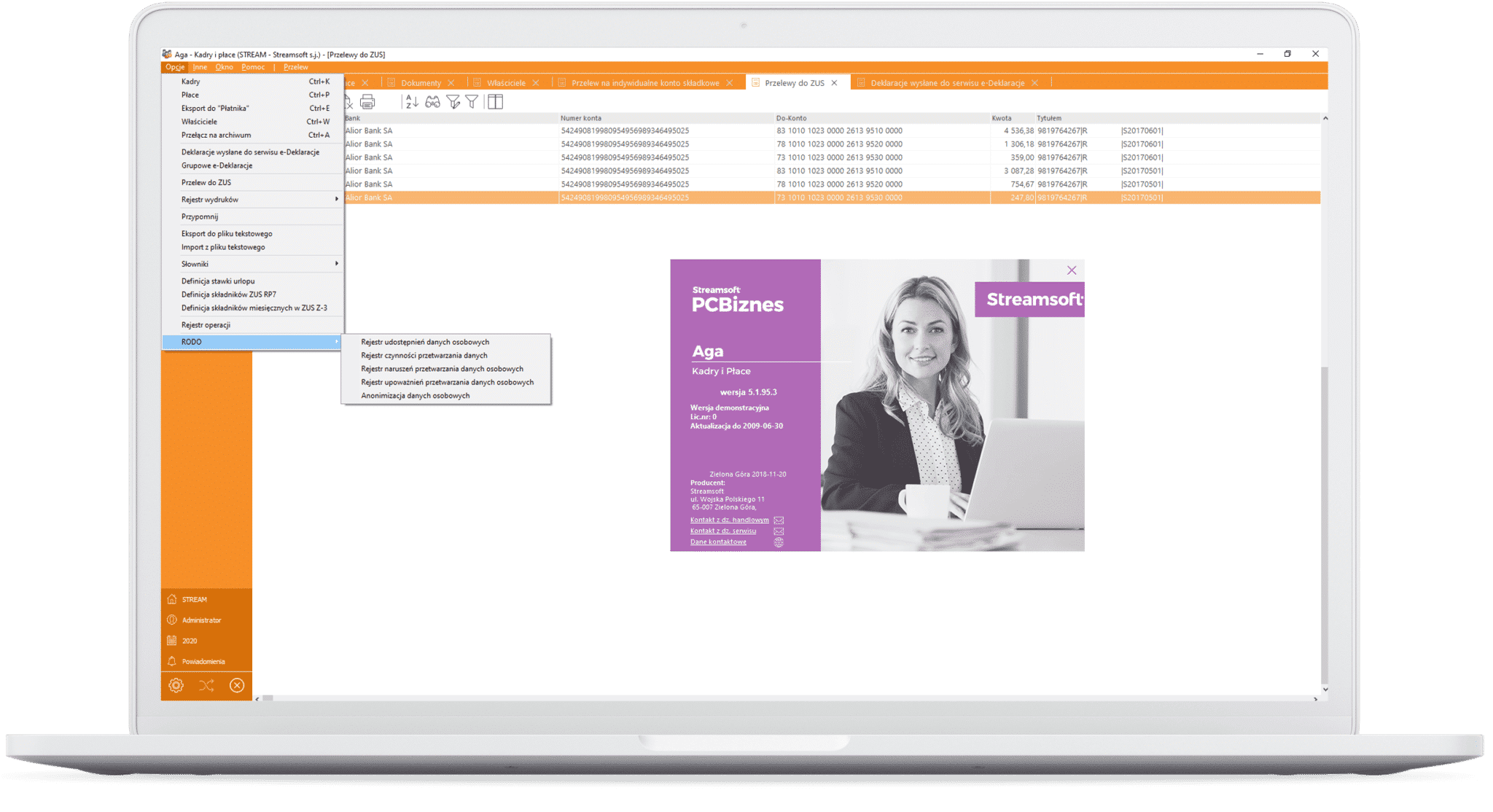Image resolution: width=1493 pixels, height=812 pixels.
Task: Select Anonimizacja danych osobowych
Action: point(446,396)
